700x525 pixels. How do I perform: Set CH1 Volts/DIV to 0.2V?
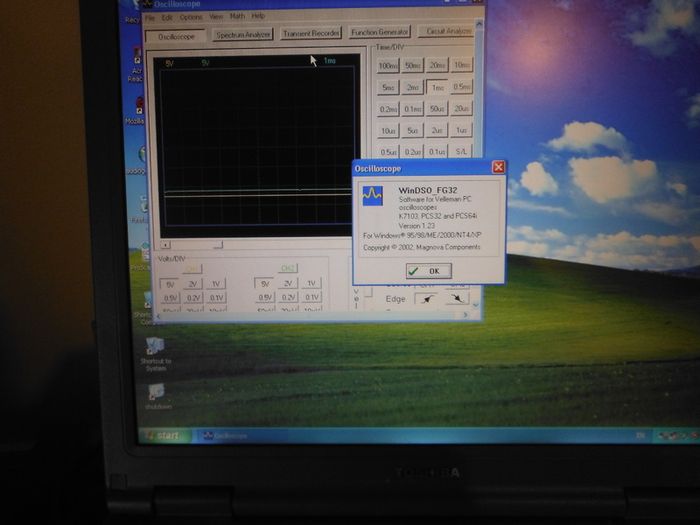click(x=193, y=298)
